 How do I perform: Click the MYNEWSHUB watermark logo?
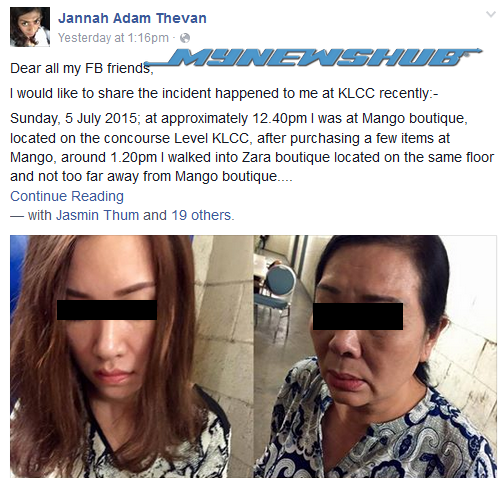pos(313,57)
